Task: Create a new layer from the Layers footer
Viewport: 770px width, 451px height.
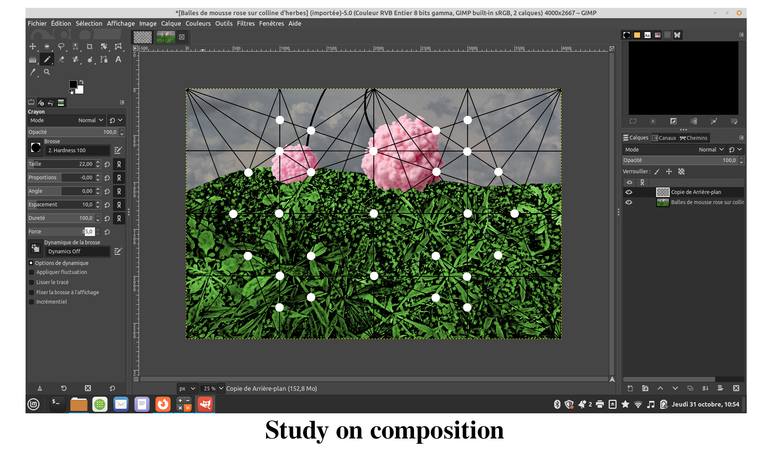Action: tap(631, 388)
